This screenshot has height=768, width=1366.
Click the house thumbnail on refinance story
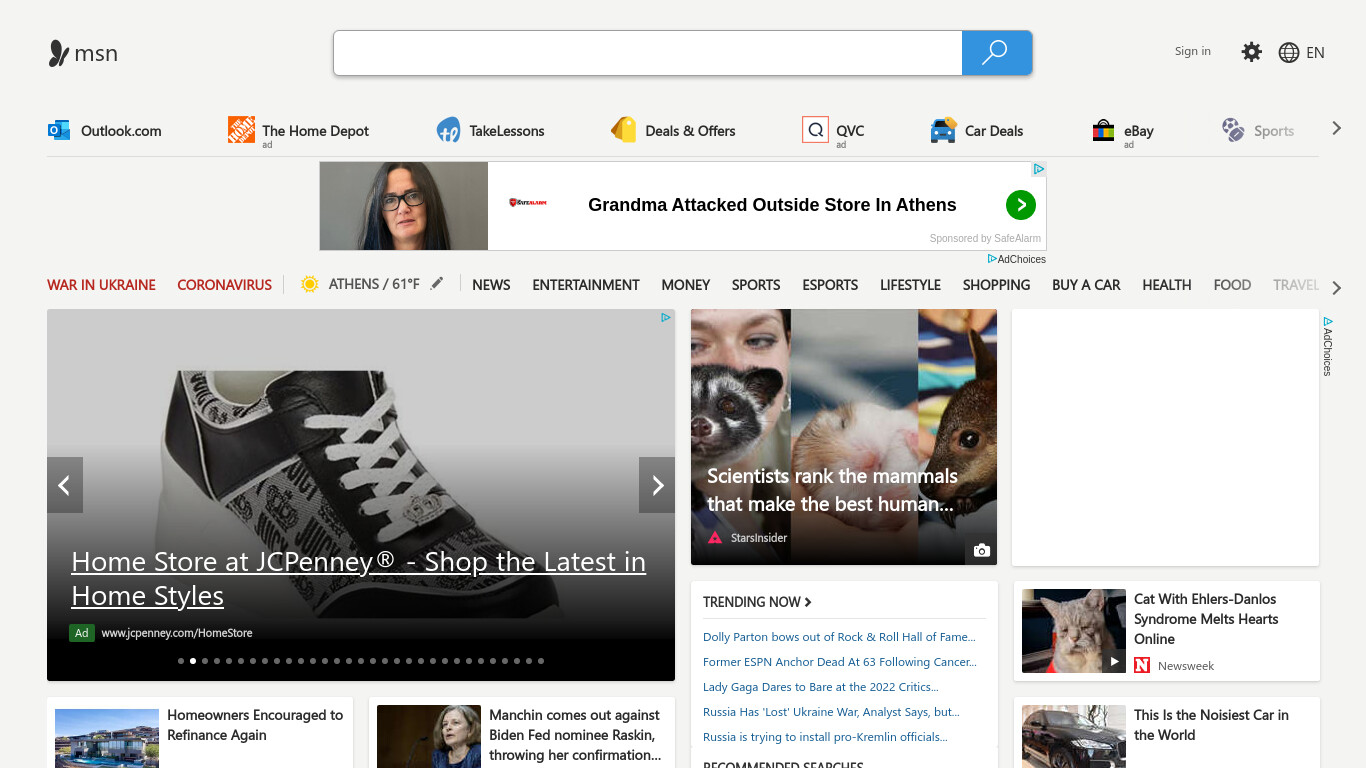pos(107,738)
